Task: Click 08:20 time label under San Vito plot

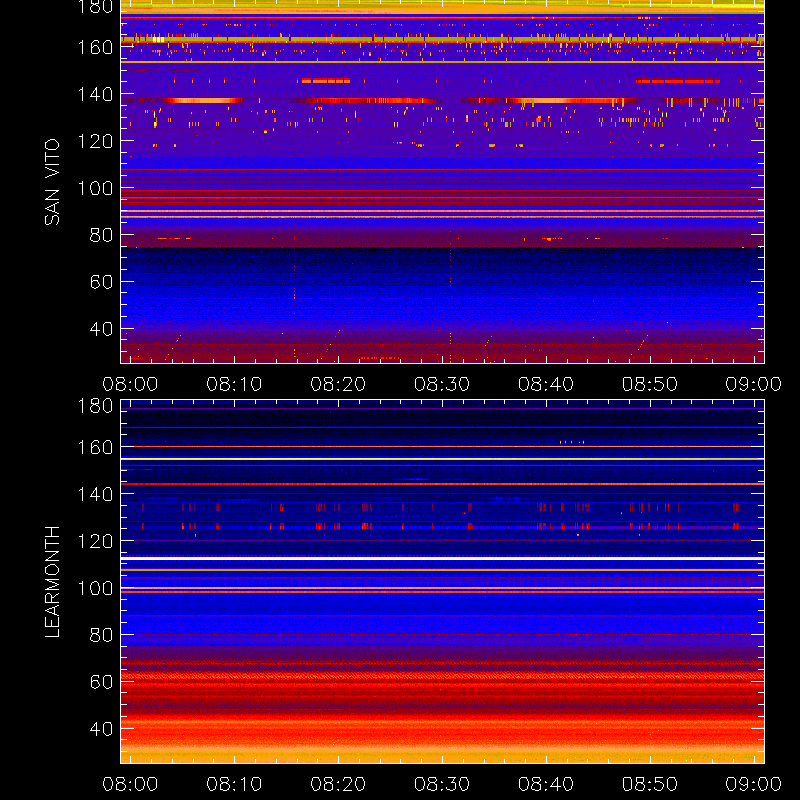Action: pos(338,384)
